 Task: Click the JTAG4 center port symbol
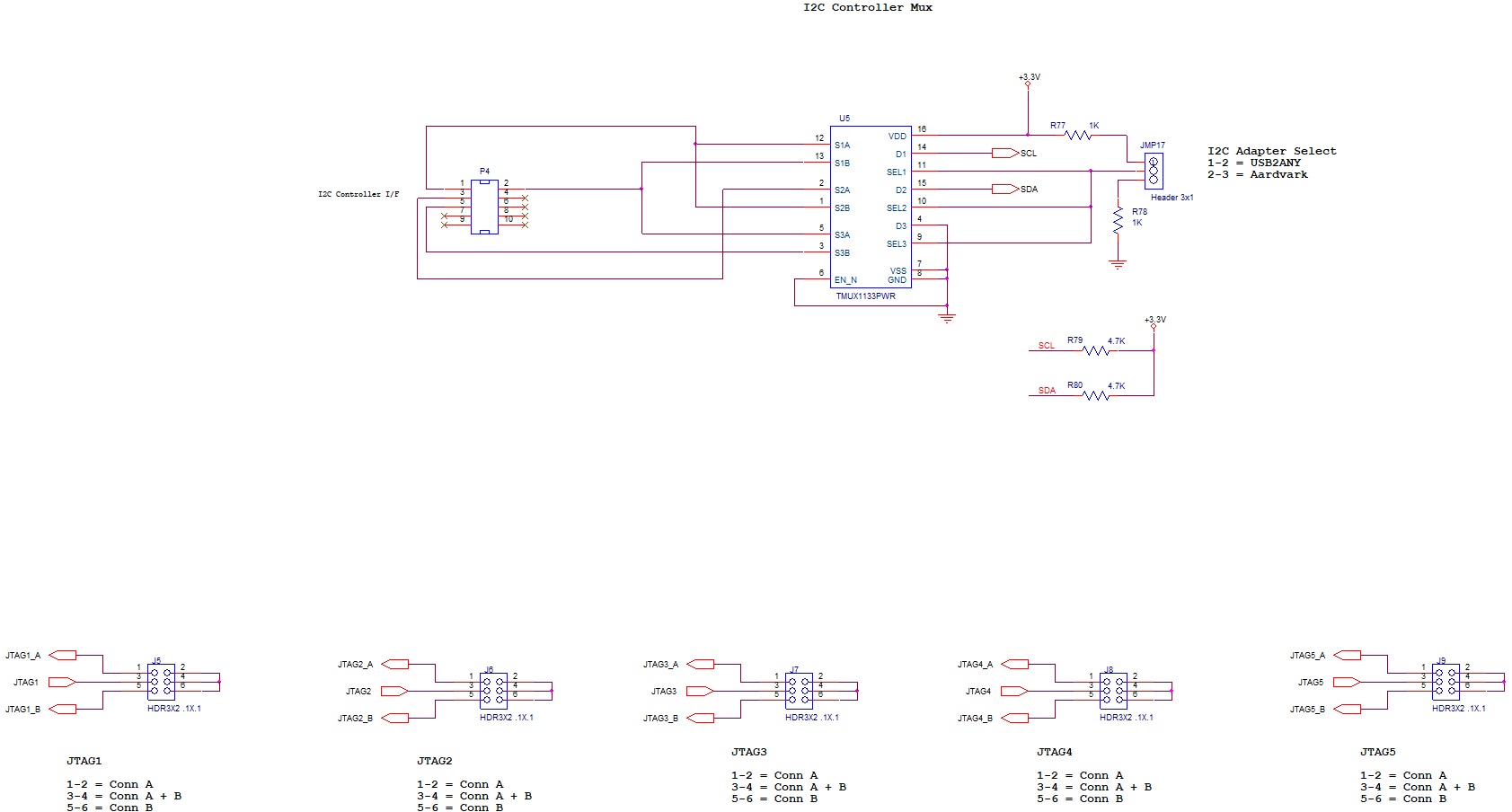(1014, 691)
